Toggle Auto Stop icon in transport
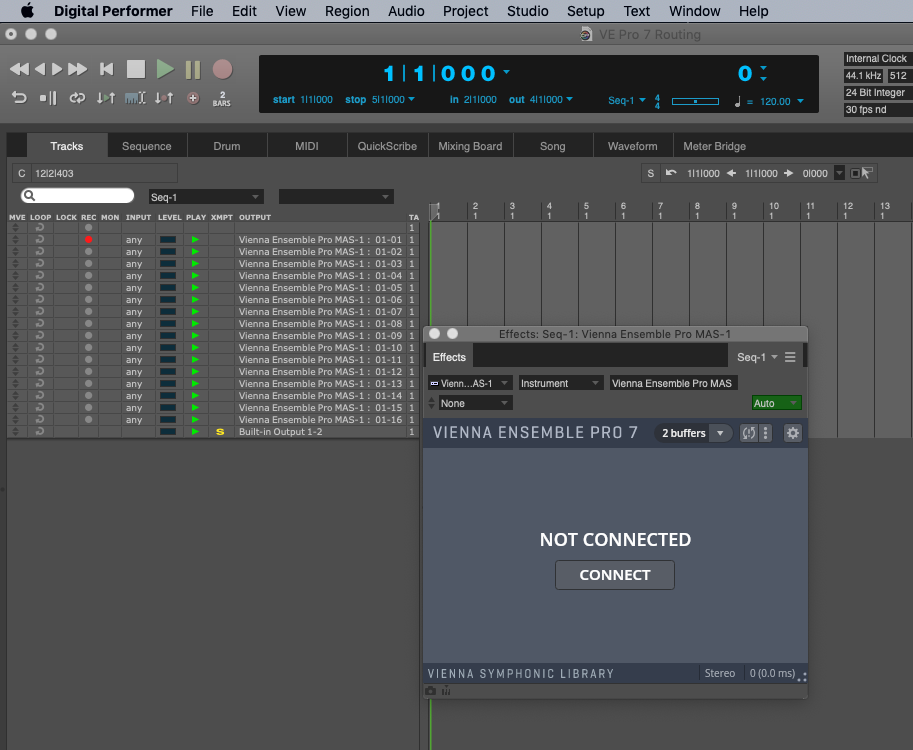 pyautogui.click(x=48, y=98)
